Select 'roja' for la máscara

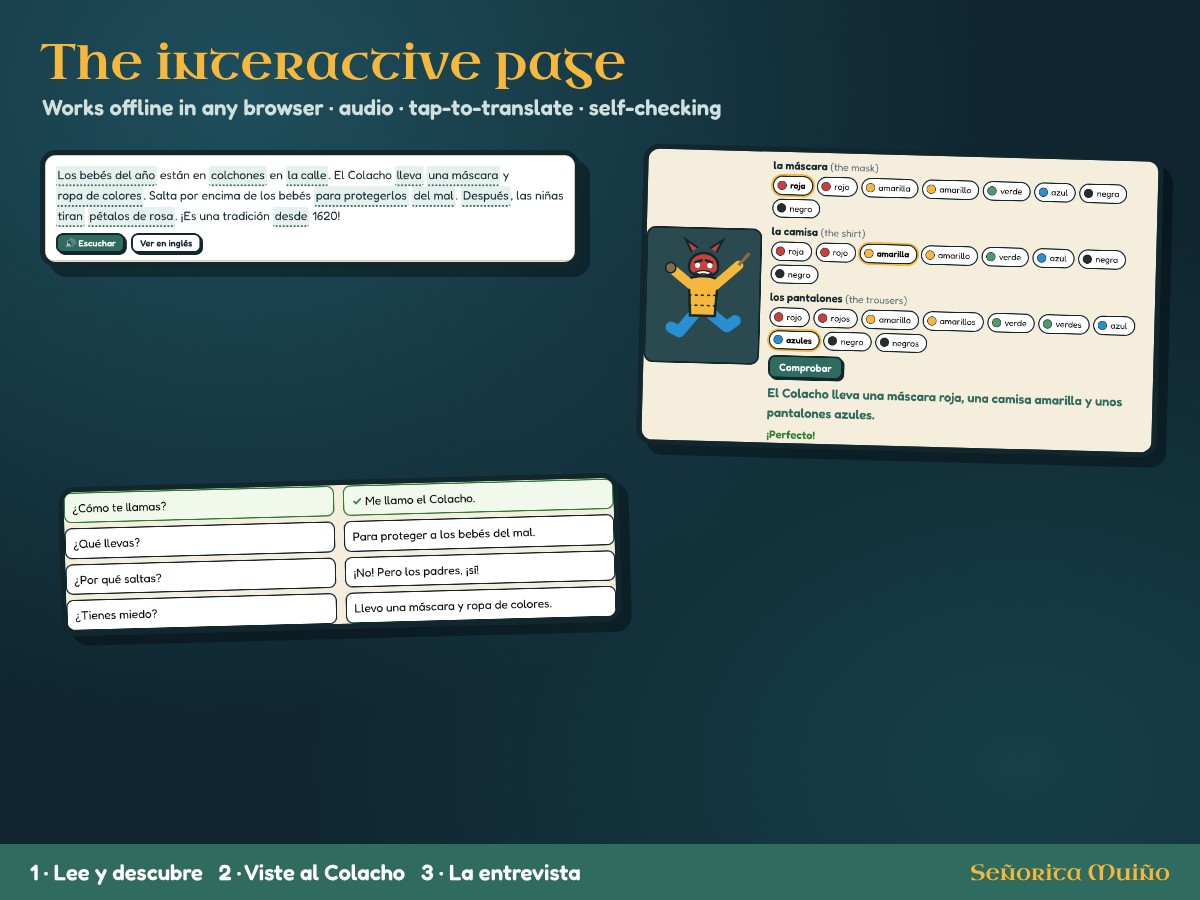pyautogui.click(x=792, y=186)
